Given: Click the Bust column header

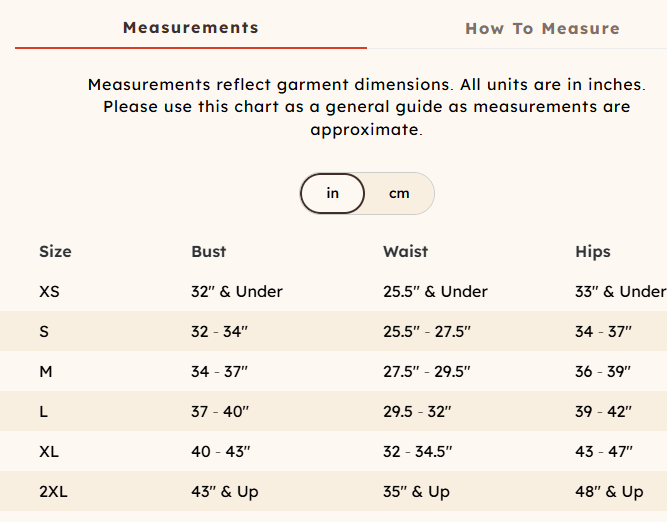Looking at the screenshot, I should 209,252.
